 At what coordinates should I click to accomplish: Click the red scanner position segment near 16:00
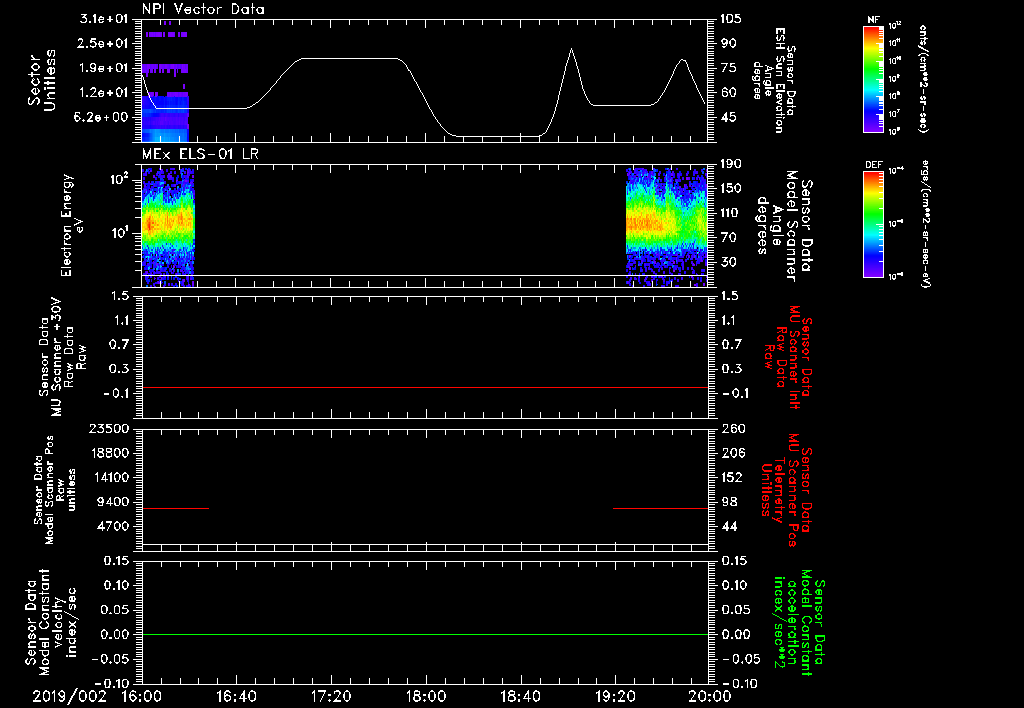[176, 508]
